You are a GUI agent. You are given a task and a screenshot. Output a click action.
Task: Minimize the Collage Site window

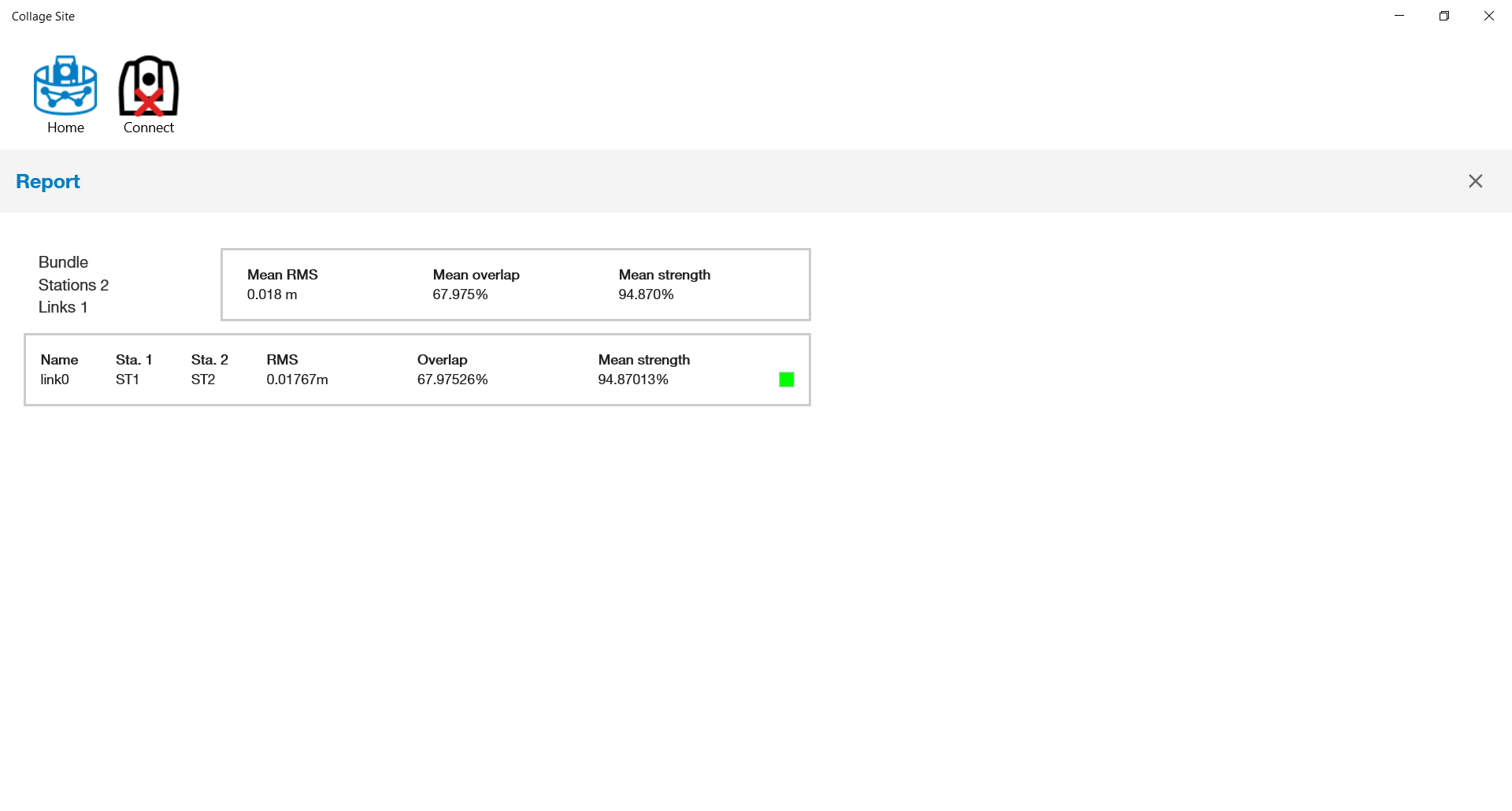click(x=1399, y=16)
